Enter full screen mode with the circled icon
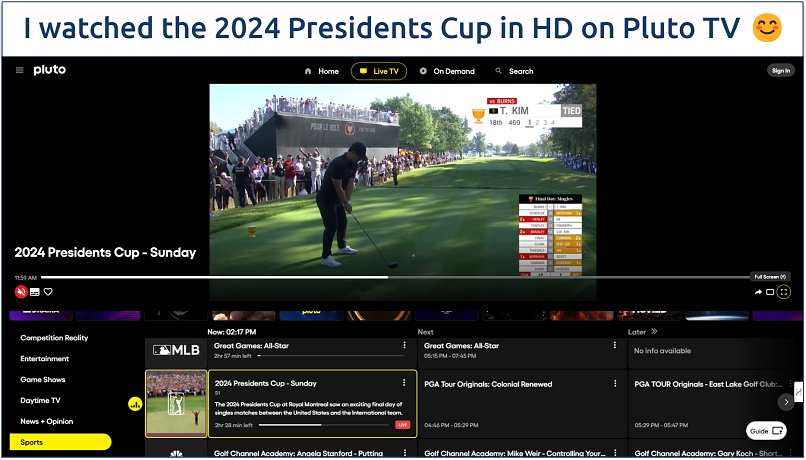 783,292
